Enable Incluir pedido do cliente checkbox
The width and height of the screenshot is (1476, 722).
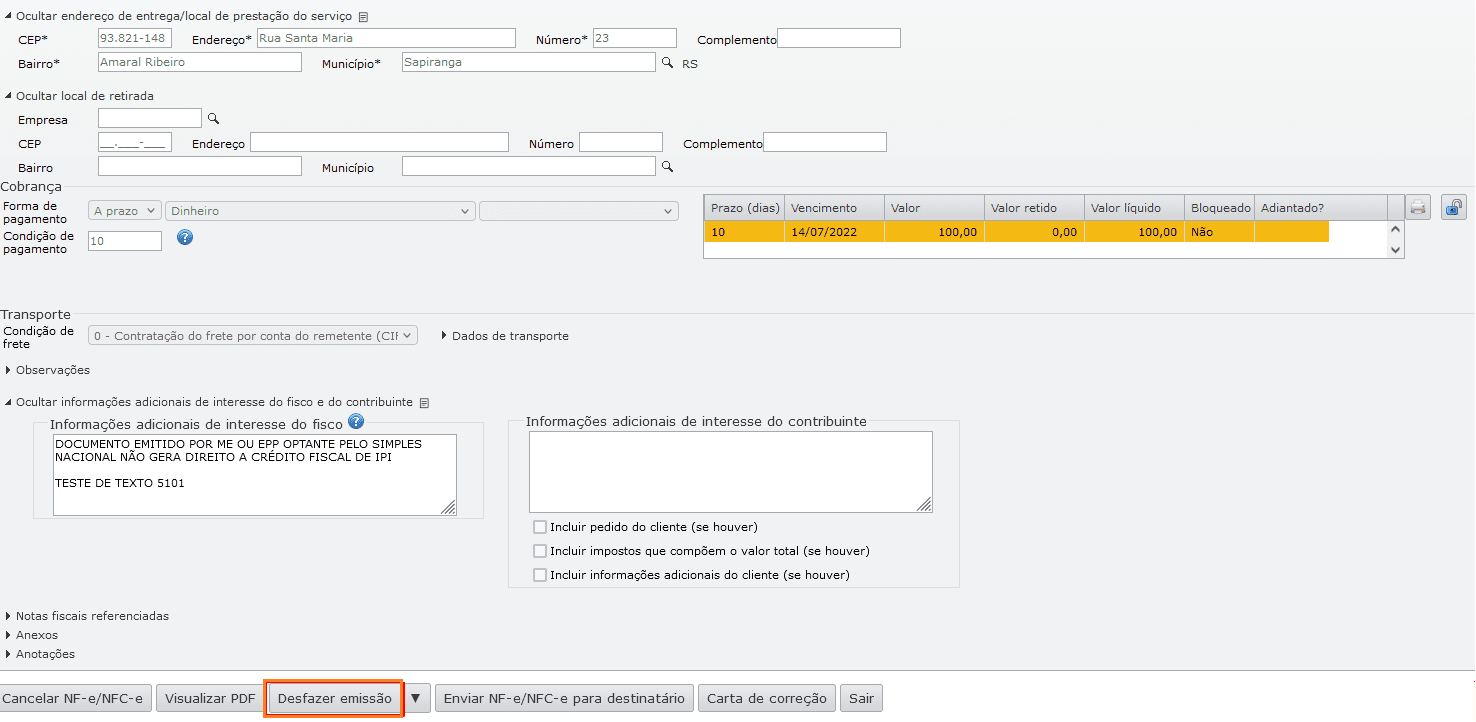coord(540,527)
